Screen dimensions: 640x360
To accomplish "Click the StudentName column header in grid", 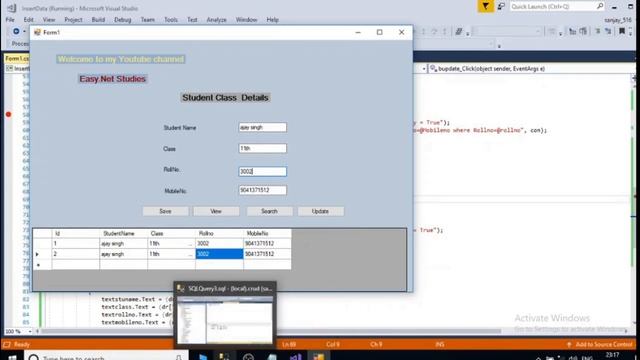I will tap(123, 233).
